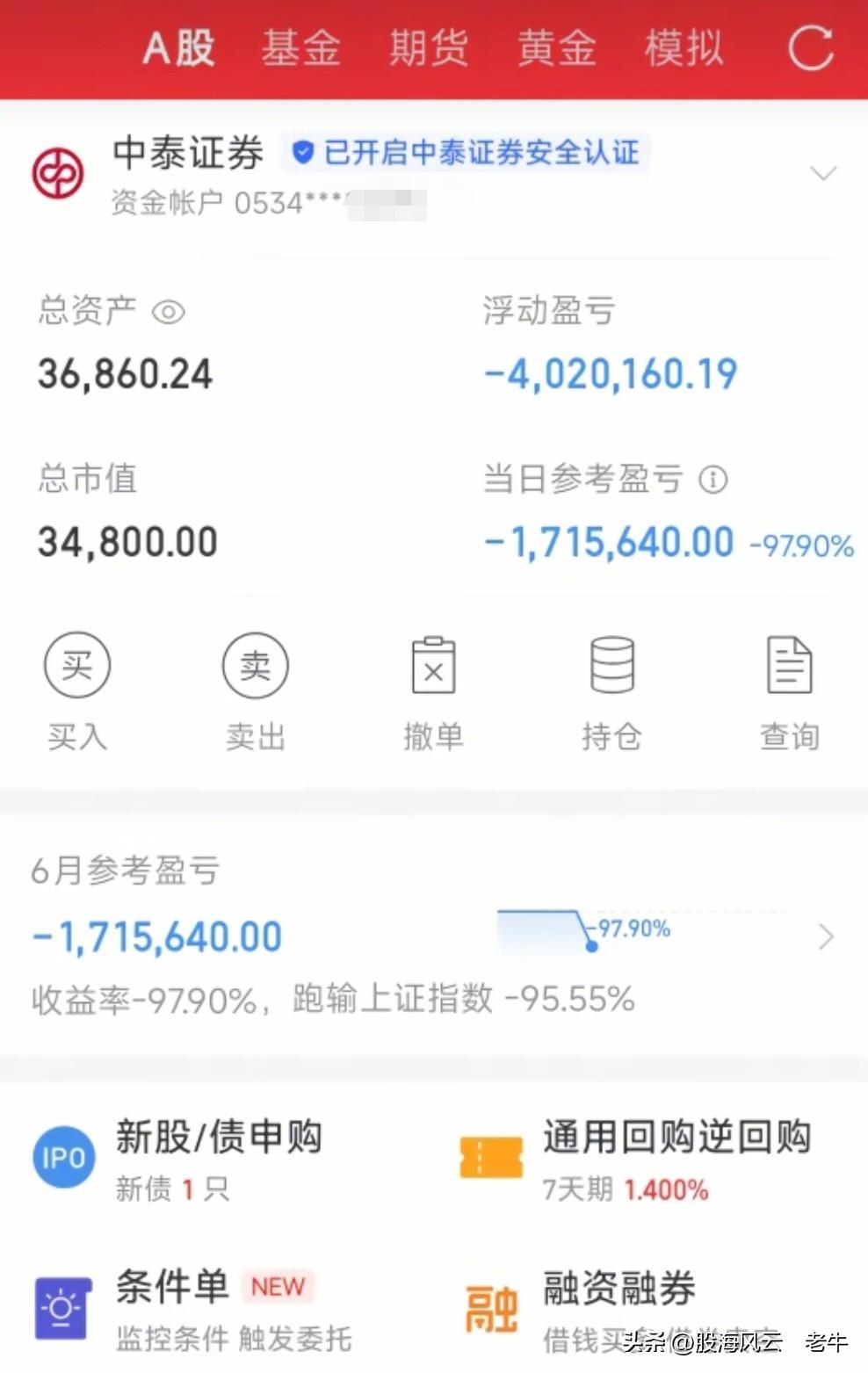This screenshot has height=1373, width=868.
Task: Open 持仓 positions icon
Action: tap(612, 665)
